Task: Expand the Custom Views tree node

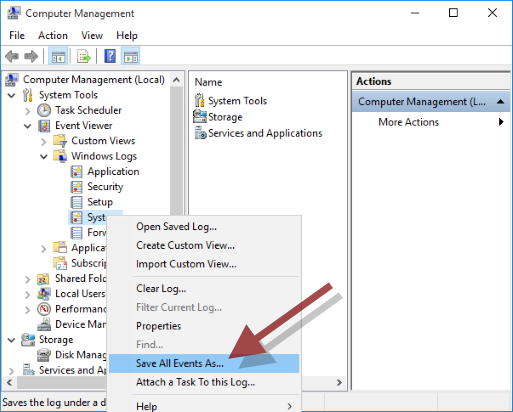Action: click(x=44, y=142)
